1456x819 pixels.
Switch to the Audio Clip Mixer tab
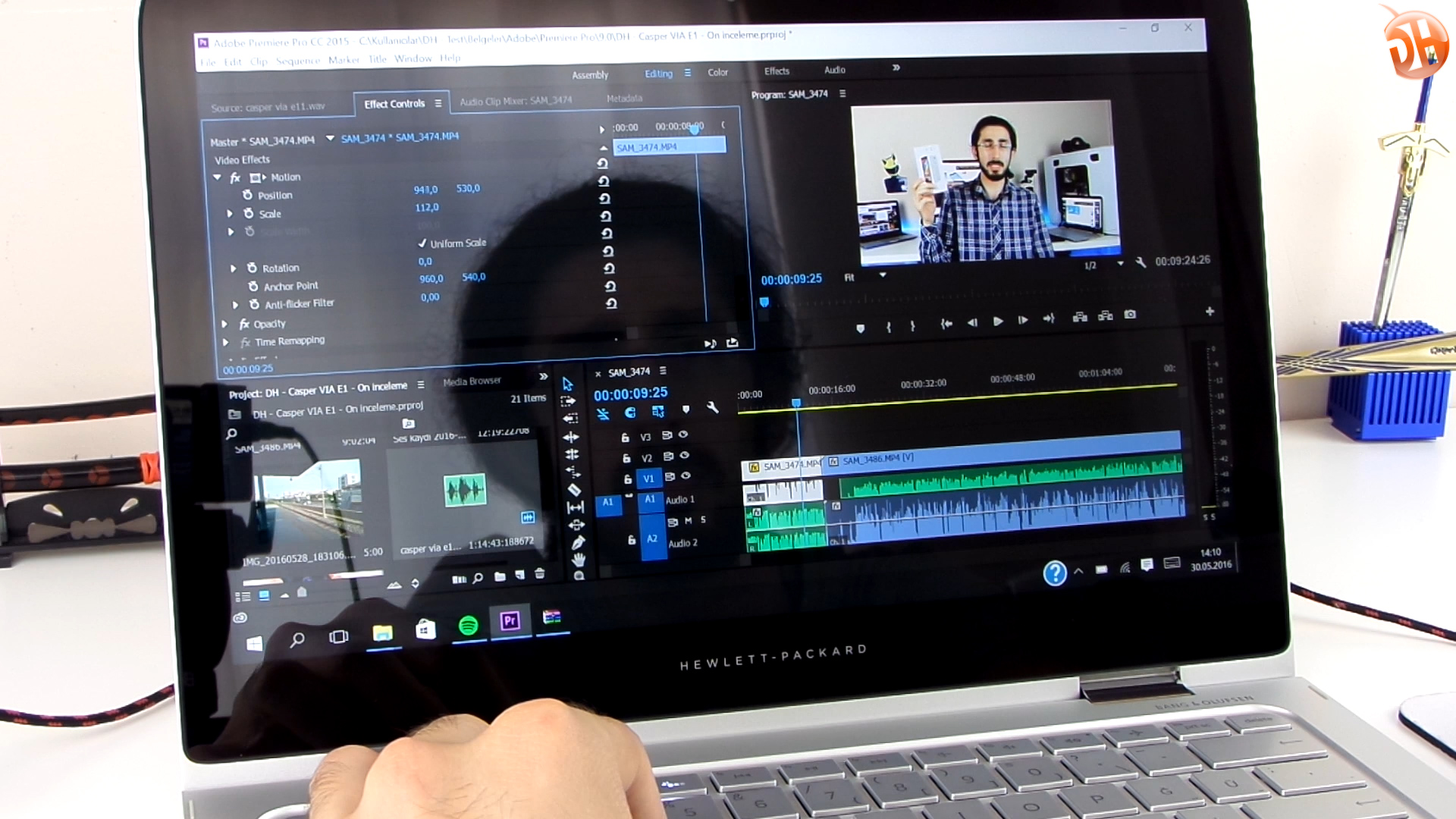point(516,101)
